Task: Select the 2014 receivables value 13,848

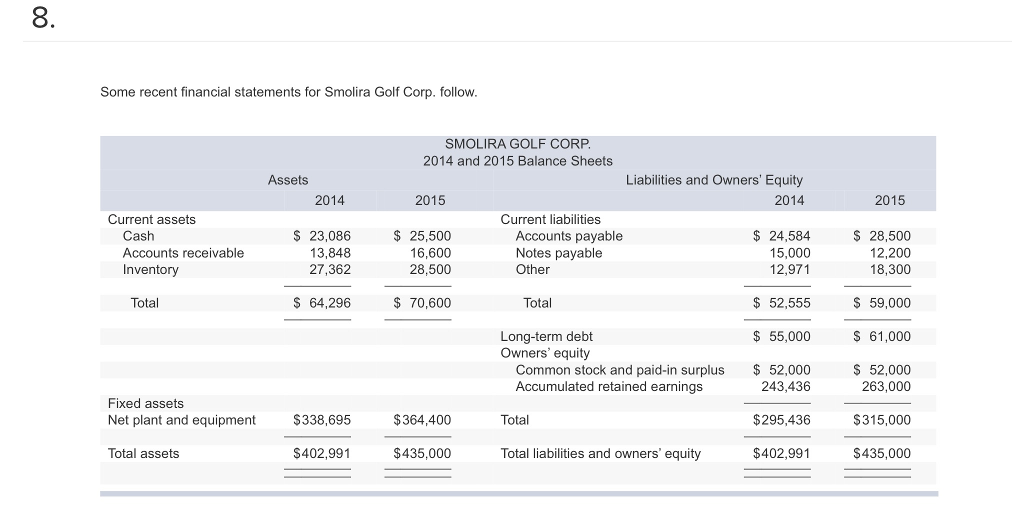Action: point(330,253)
